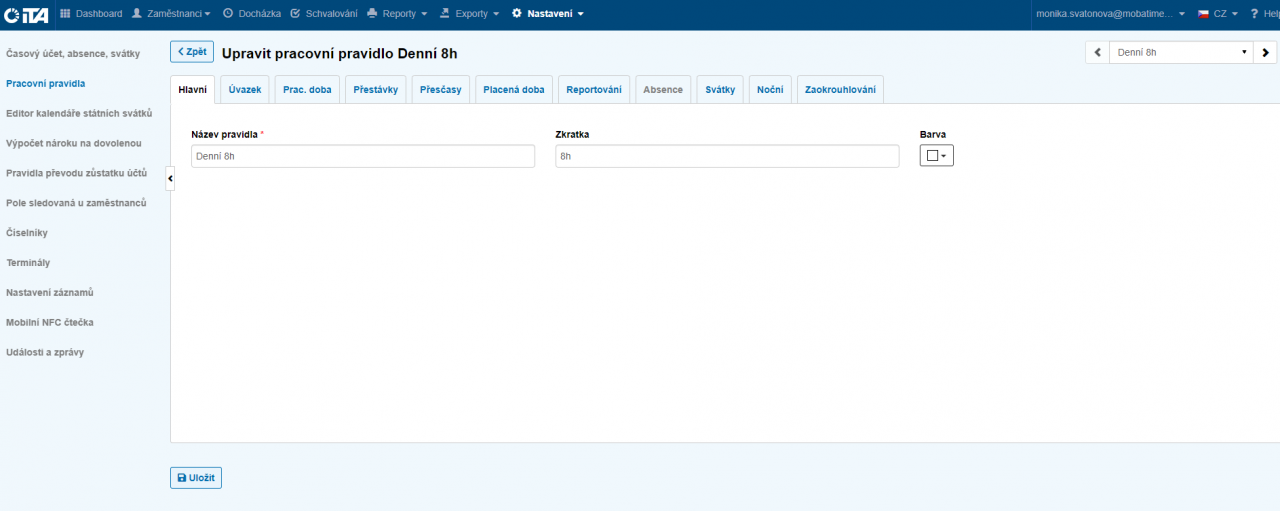Open the Úvazek tab

[245, 90]
